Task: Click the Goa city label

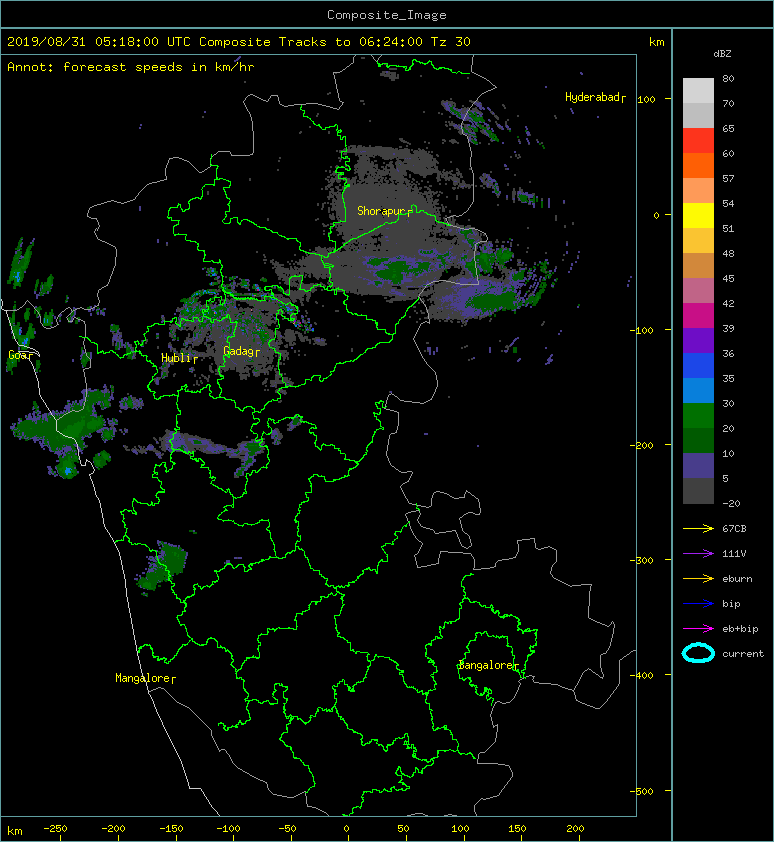Action: coord(20,355)
